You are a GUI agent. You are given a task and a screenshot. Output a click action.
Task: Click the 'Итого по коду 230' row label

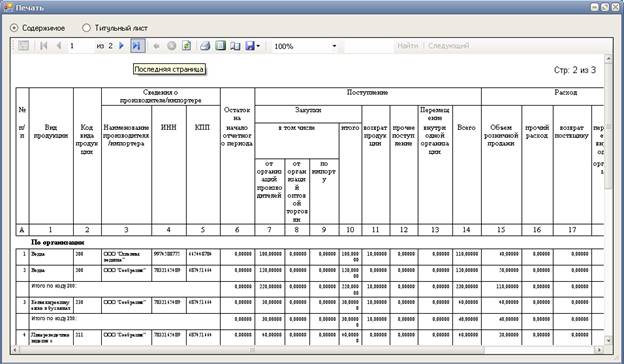pos(54,319)
